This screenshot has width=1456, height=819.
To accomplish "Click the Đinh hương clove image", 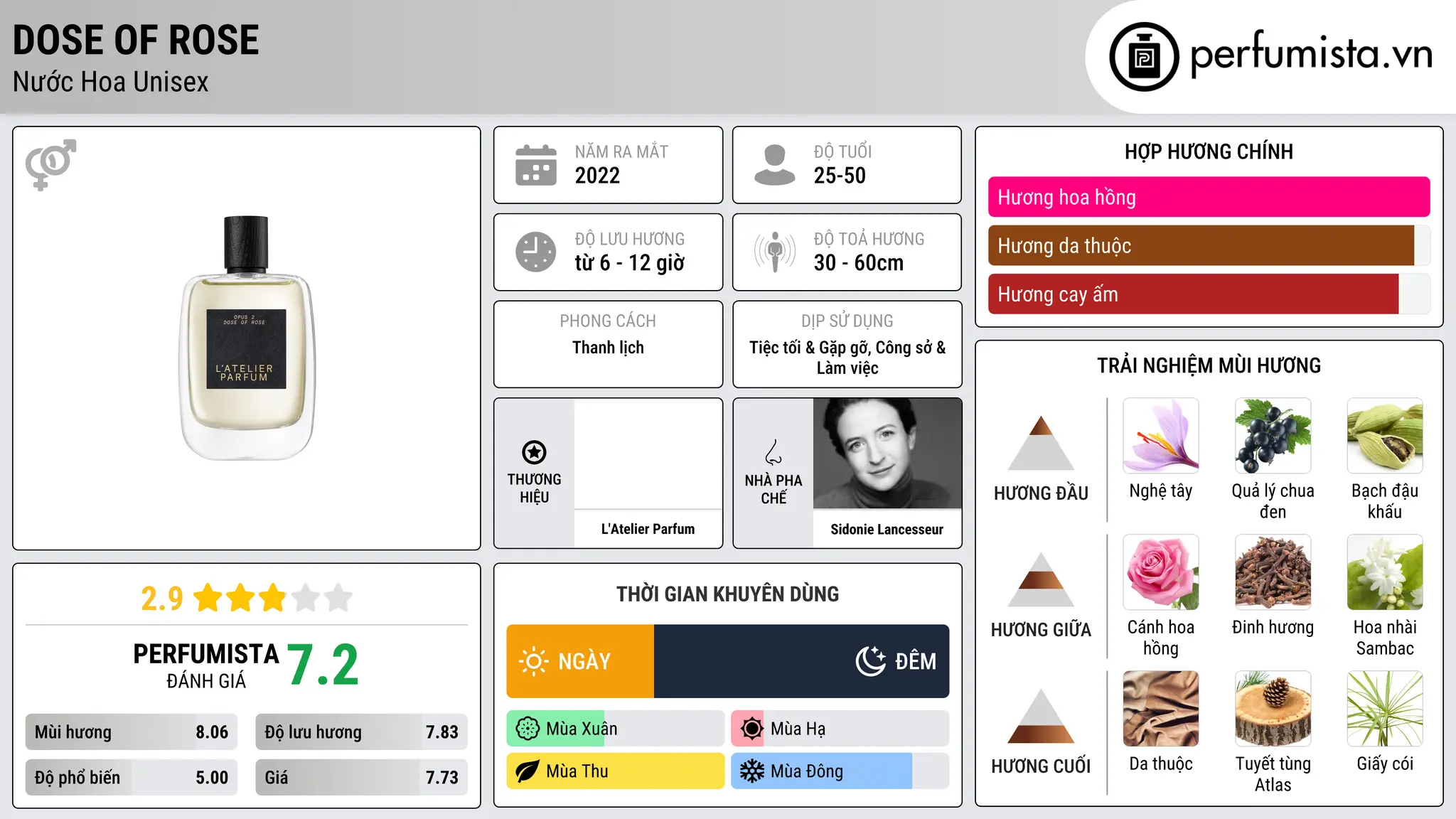I will 1273,572.
